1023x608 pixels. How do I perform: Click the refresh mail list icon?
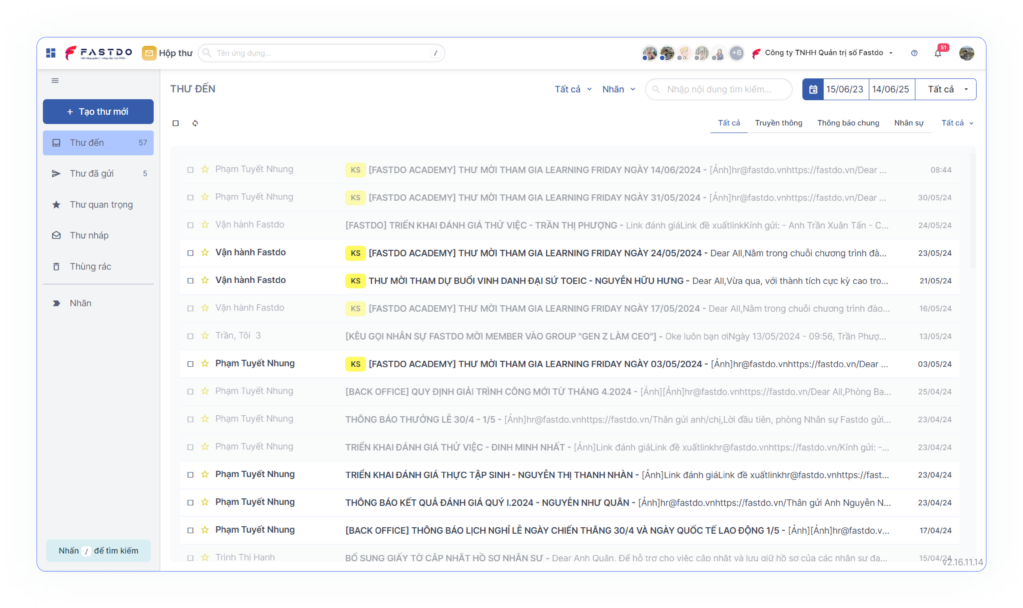click(x=195, y=124)
